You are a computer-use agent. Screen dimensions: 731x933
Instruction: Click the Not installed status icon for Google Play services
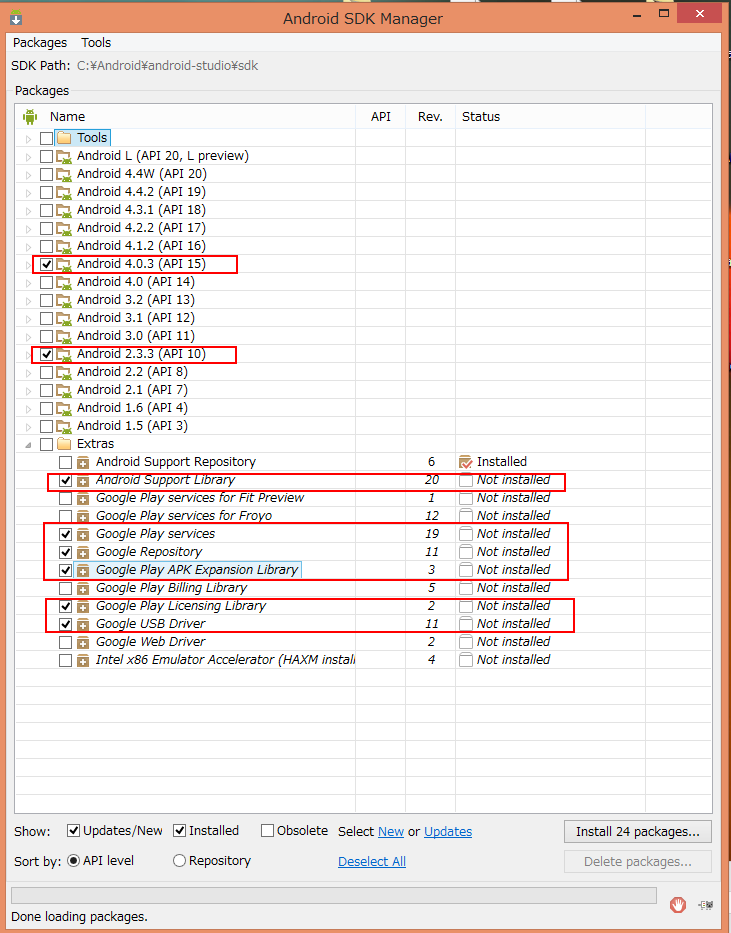pos(466,534)
